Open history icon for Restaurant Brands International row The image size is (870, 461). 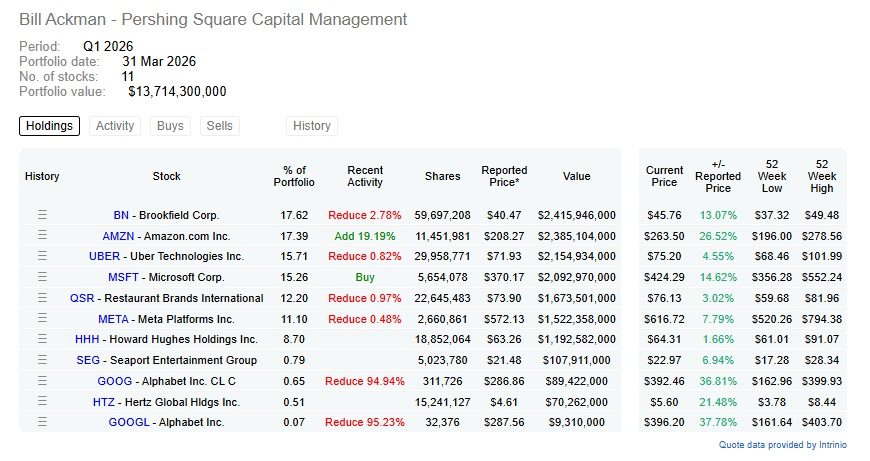(x=42, y=298)
